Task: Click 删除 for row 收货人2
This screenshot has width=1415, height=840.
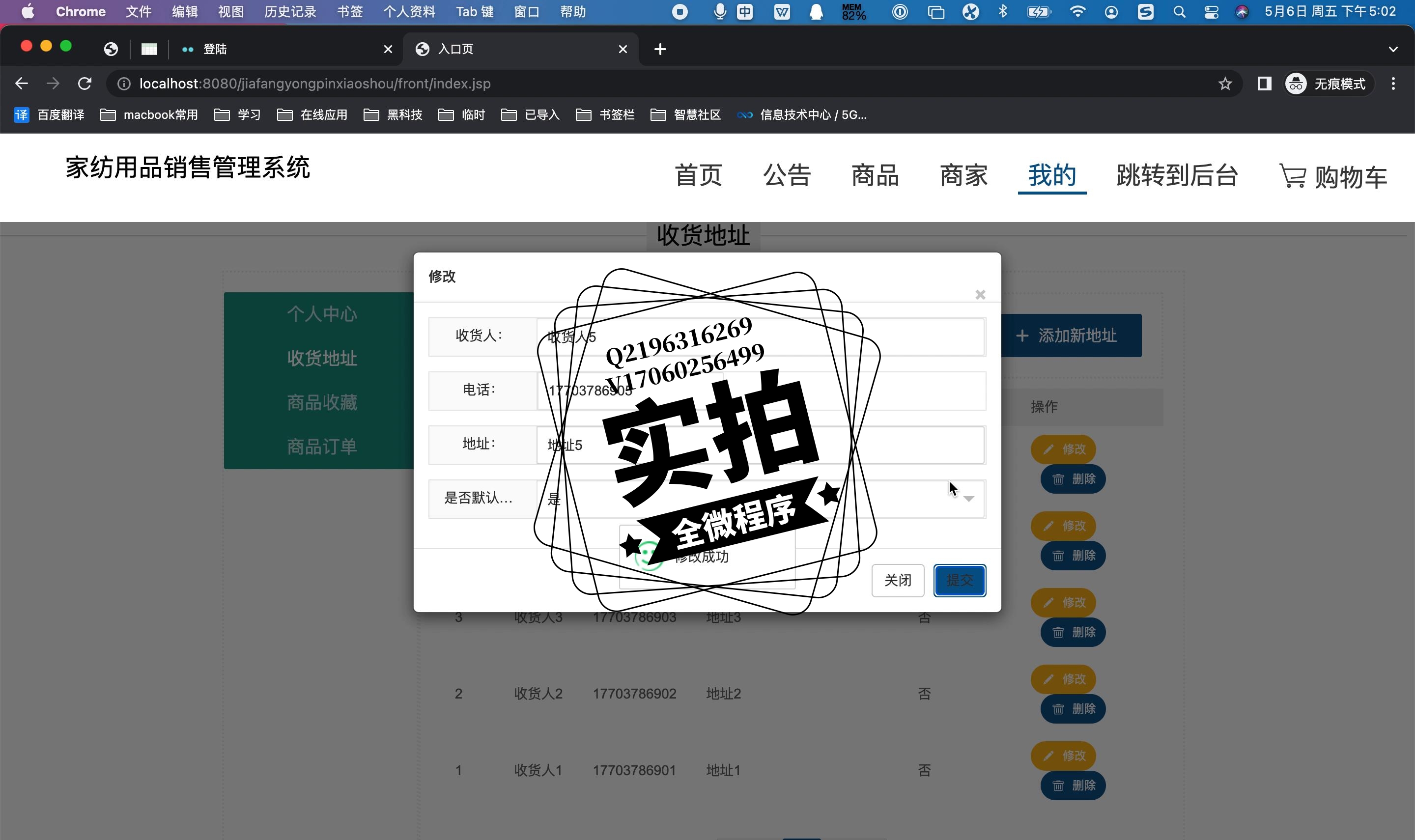Action: pos(1073,709)
